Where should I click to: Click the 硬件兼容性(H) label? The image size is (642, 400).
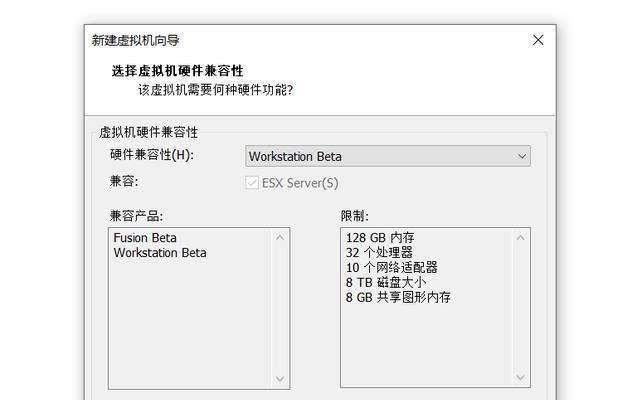(152, 155)
